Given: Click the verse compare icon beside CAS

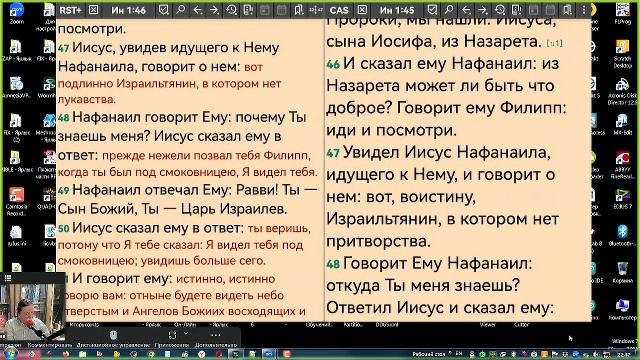Looking at the screenshot, I should 316,10.
